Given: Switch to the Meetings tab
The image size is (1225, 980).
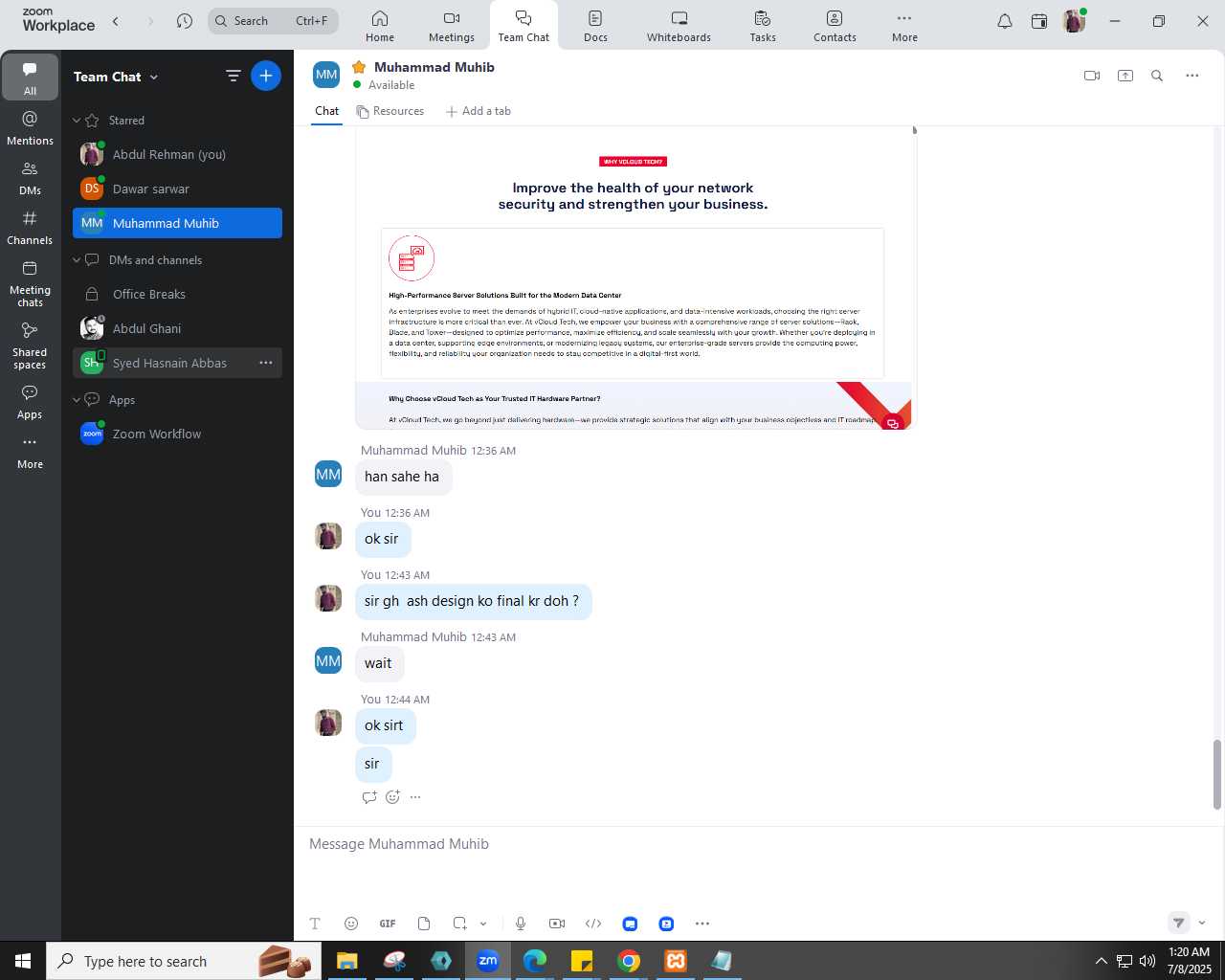Looking at the screenshot, I should (x=452, y=26).
